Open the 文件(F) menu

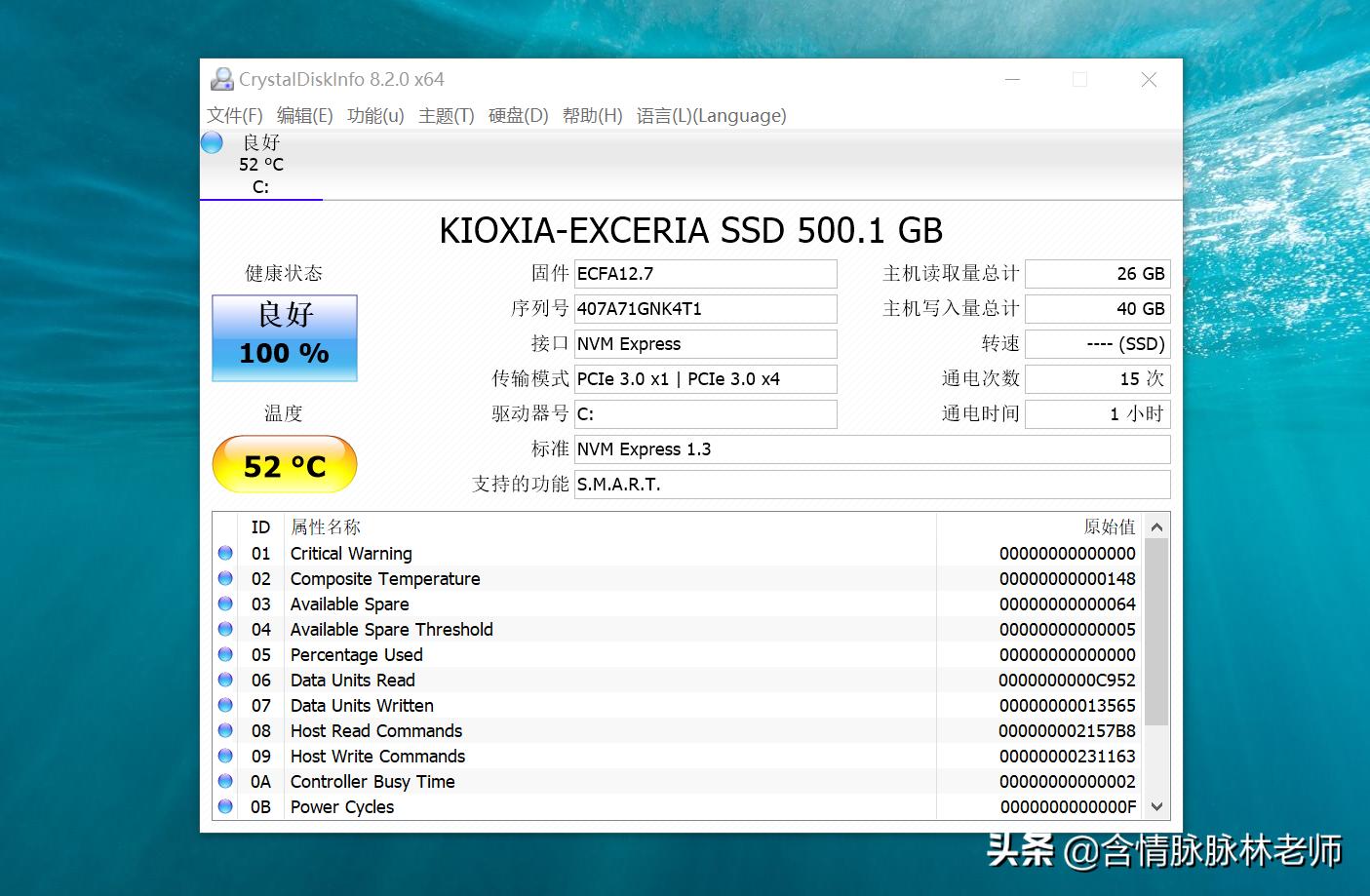point(232,115)
